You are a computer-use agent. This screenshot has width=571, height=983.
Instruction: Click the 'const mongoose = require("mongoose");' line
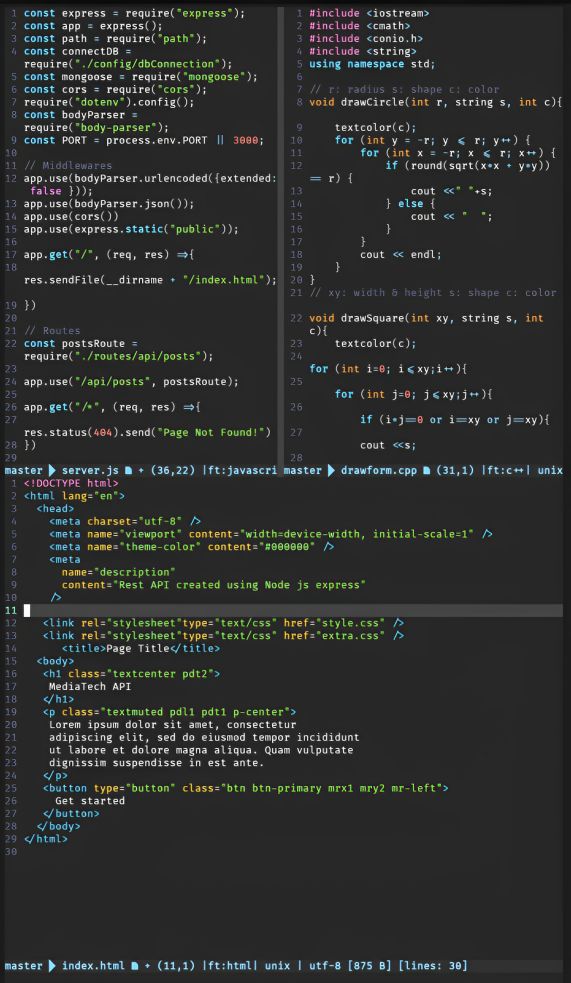pyautogui.click(x=141, y=76)
